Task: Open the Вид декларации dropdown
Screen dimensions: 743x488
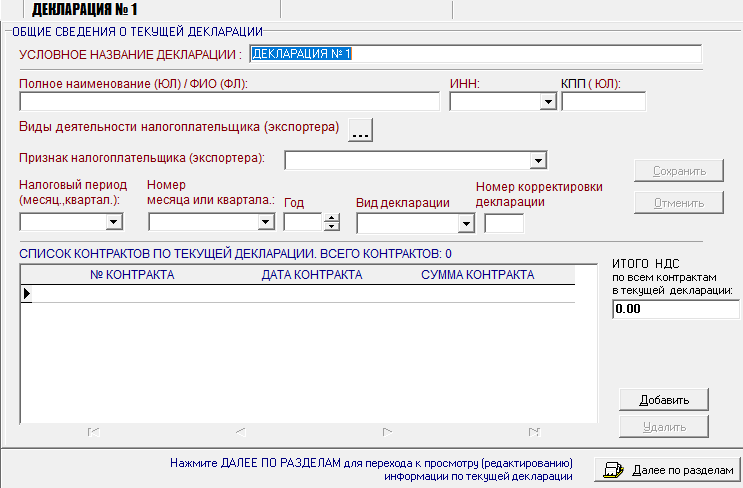Action: click(x=465, y=223)
